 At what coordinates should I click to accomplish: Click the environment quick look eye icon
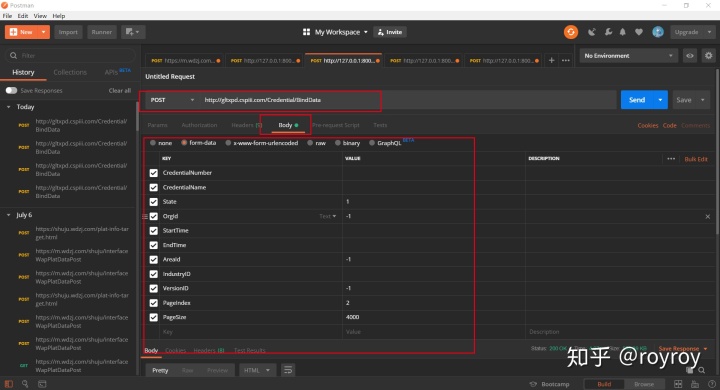click(690, 56)
